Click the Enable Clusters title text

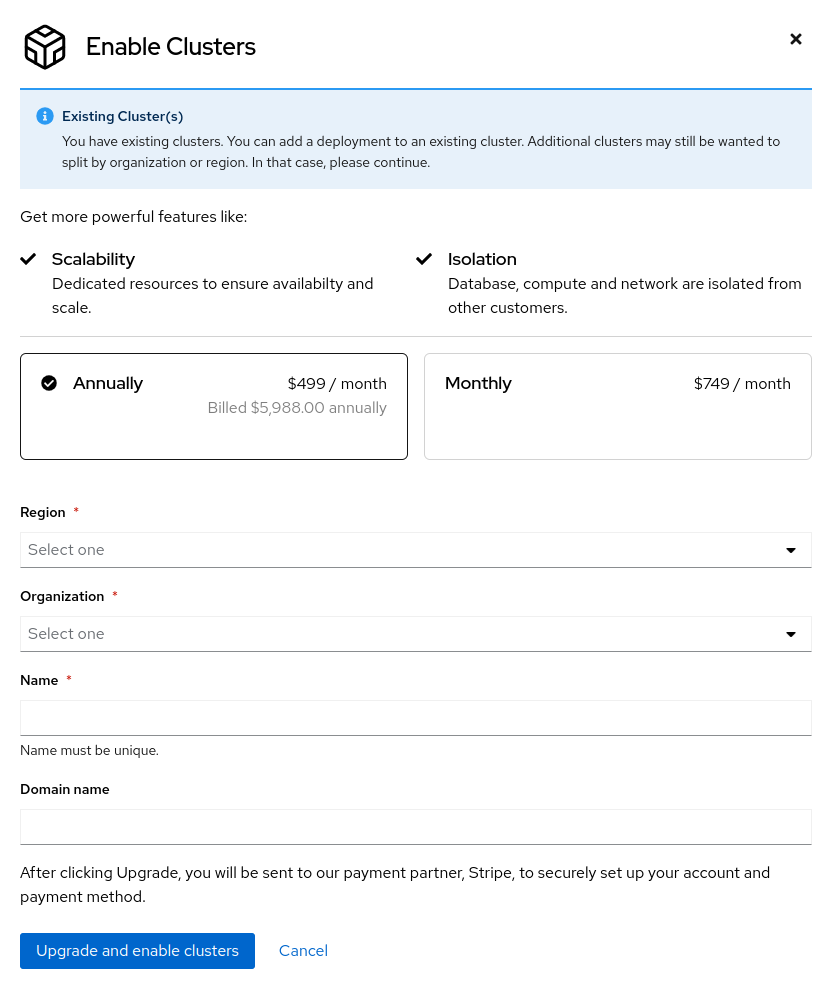pyautogui.click(x=170, y=46)
